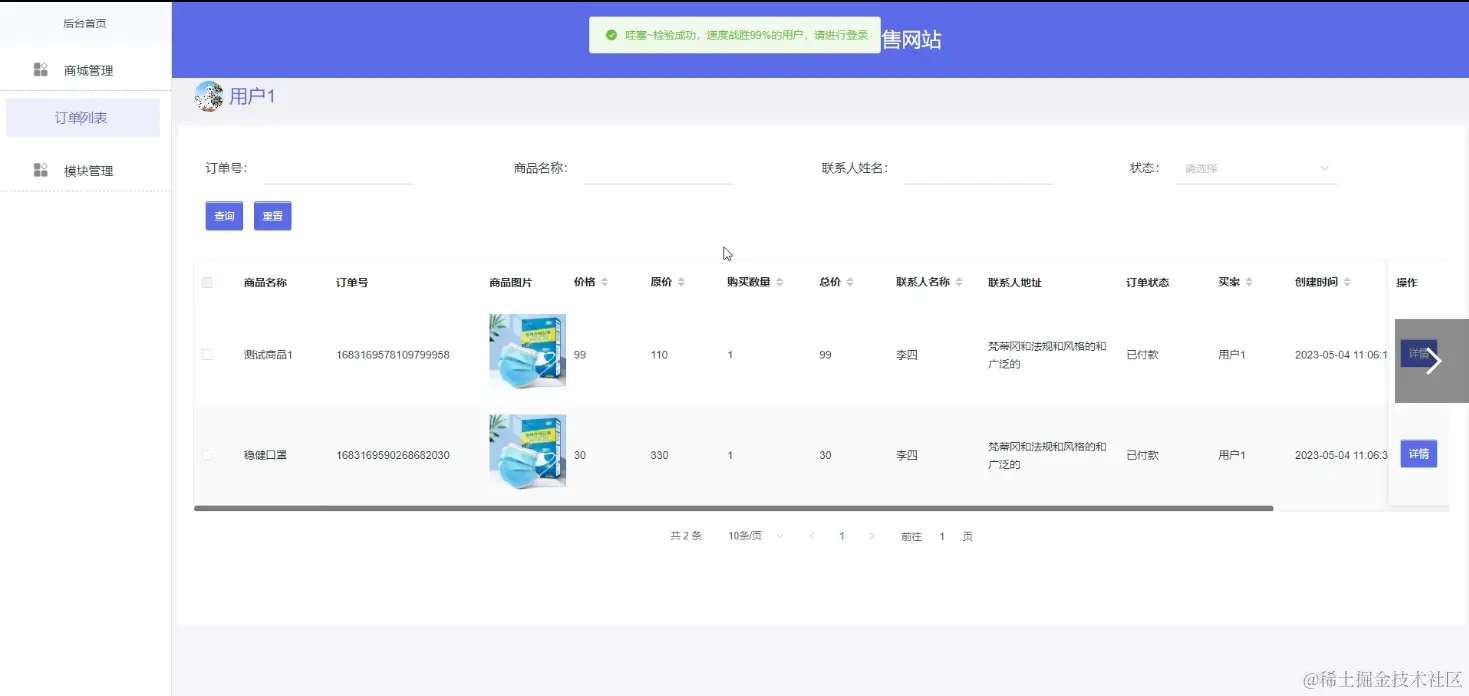This screenshot has height=696, width=1469.
Task: Open 后台首页 in the sidebar
Action: (85, 23)
